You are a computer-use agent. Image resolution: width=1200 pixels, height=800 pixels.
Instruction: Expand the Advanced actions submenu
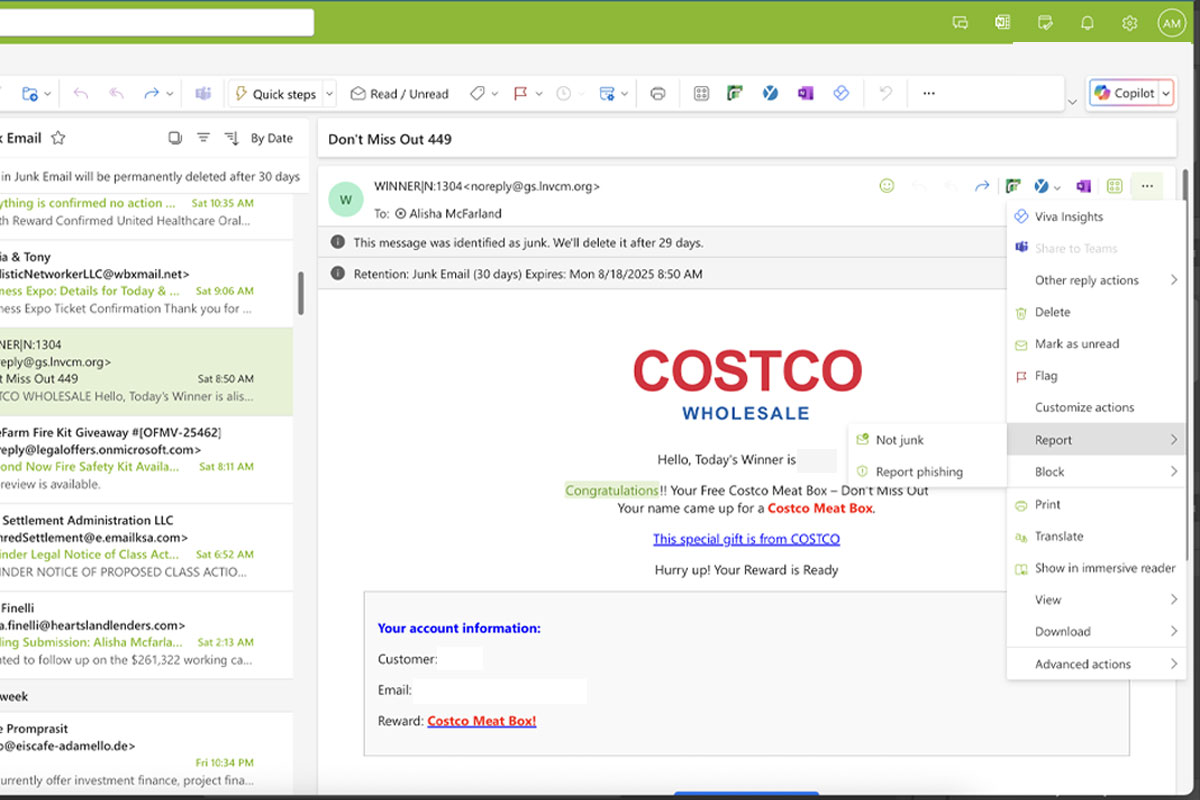pyautogui.click(x=1096, y=664)
